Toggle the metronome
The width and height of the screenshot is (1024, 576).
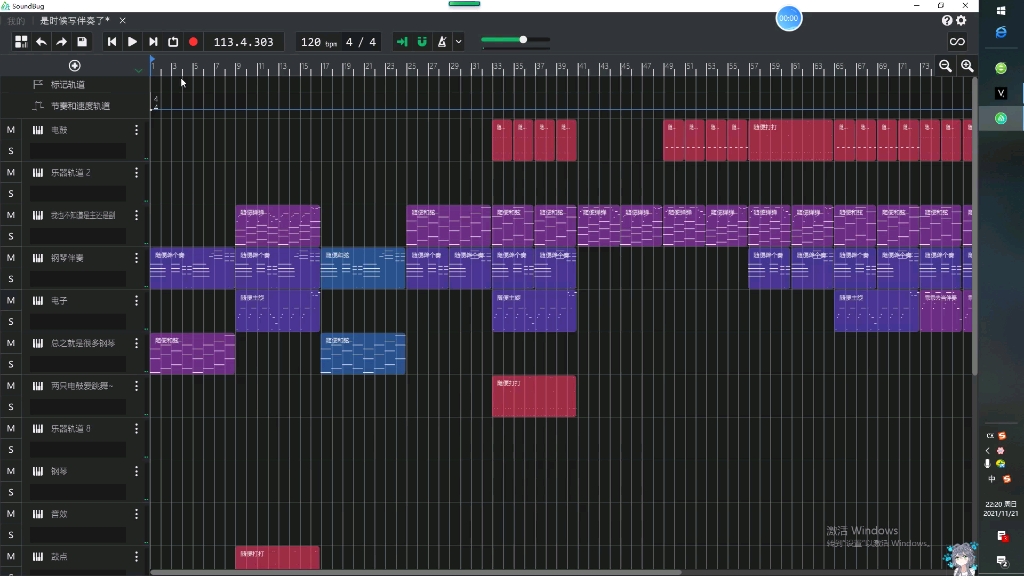pos(442,42)
